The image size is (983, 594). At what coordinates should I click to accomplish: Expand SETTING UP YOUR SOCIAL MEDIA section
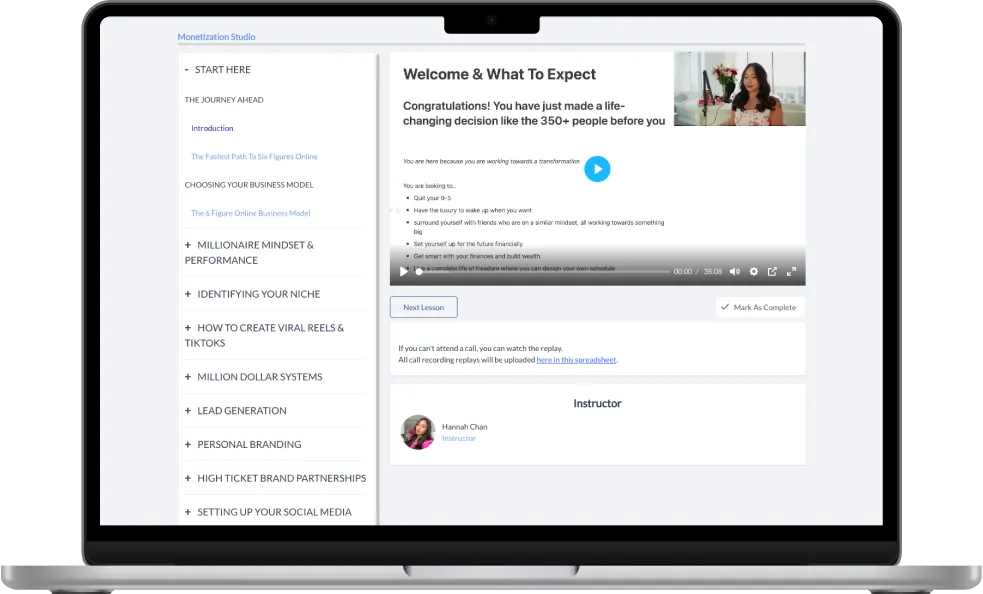point(268,512)
